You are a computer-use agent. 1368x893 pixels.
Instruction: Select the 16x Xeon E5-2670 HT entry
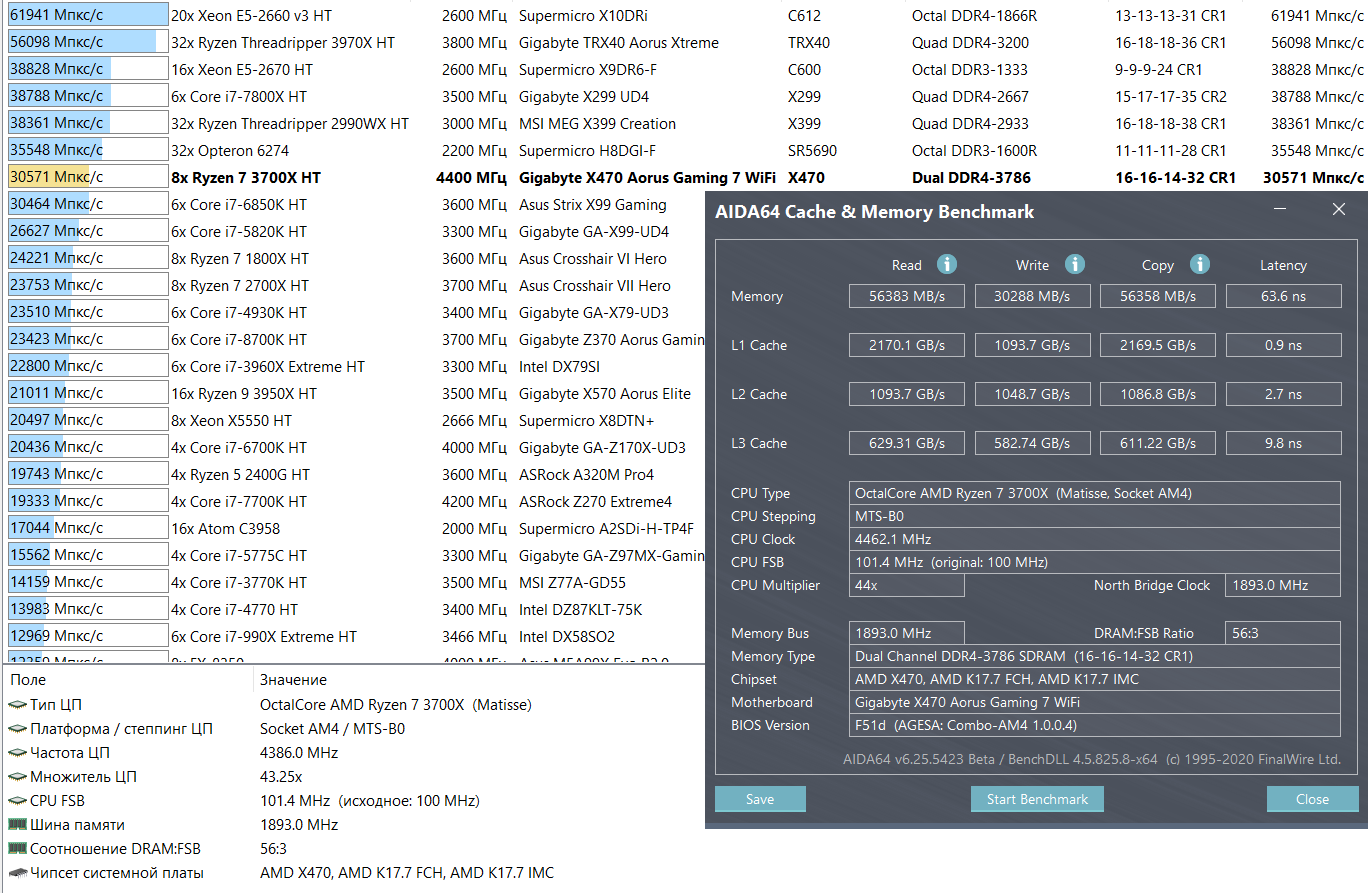(684, 69)
